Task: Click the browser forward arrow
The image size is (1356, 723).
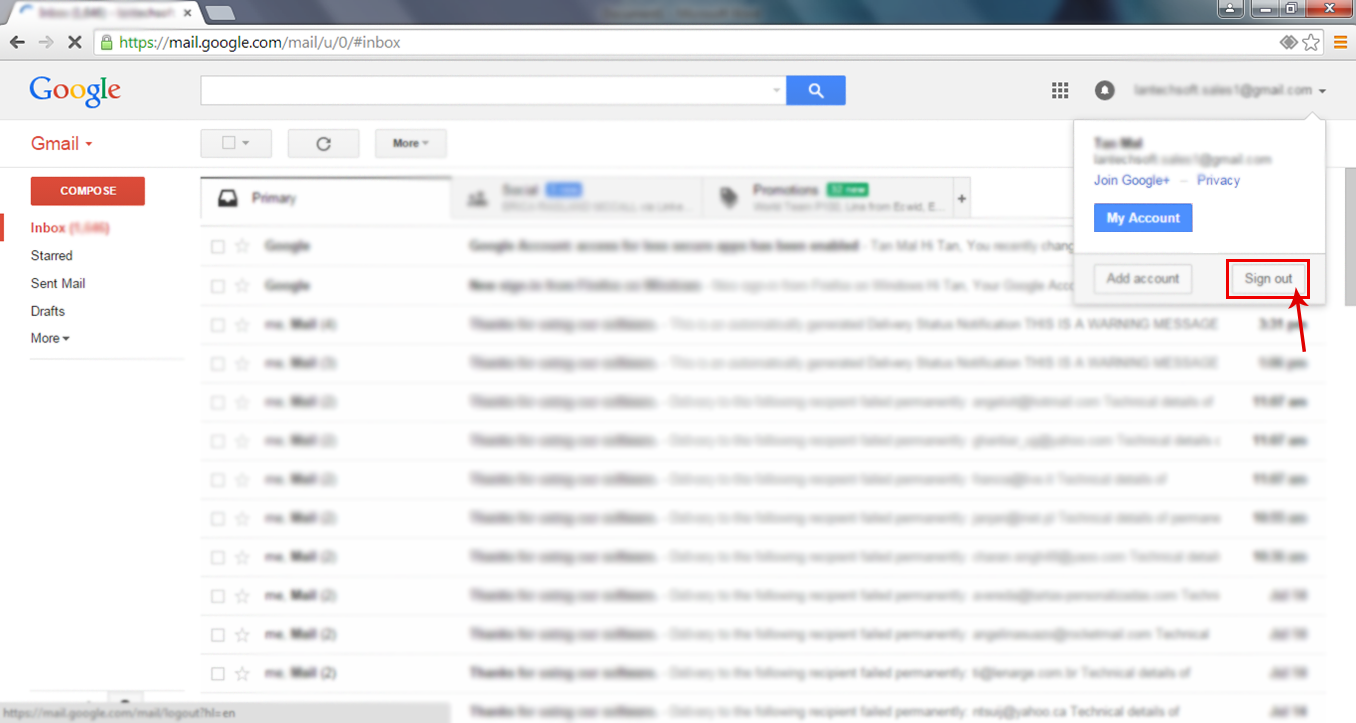Action: [x=46, y=43]
